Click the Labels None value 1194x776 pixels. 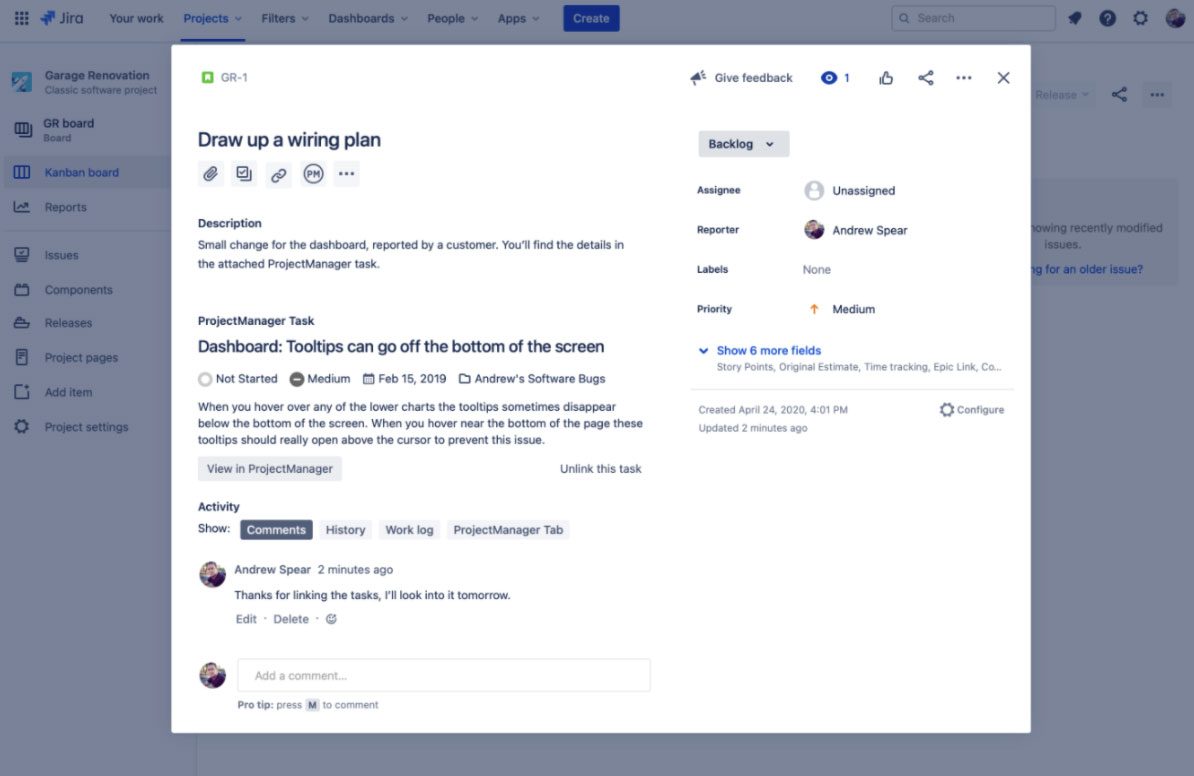click(816, 270)
